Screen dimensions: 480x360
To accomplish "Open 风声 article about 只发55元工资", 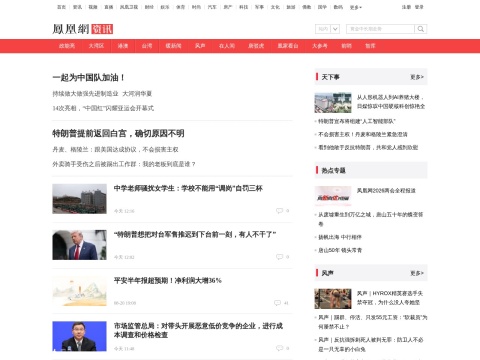I will coord(373,322).
